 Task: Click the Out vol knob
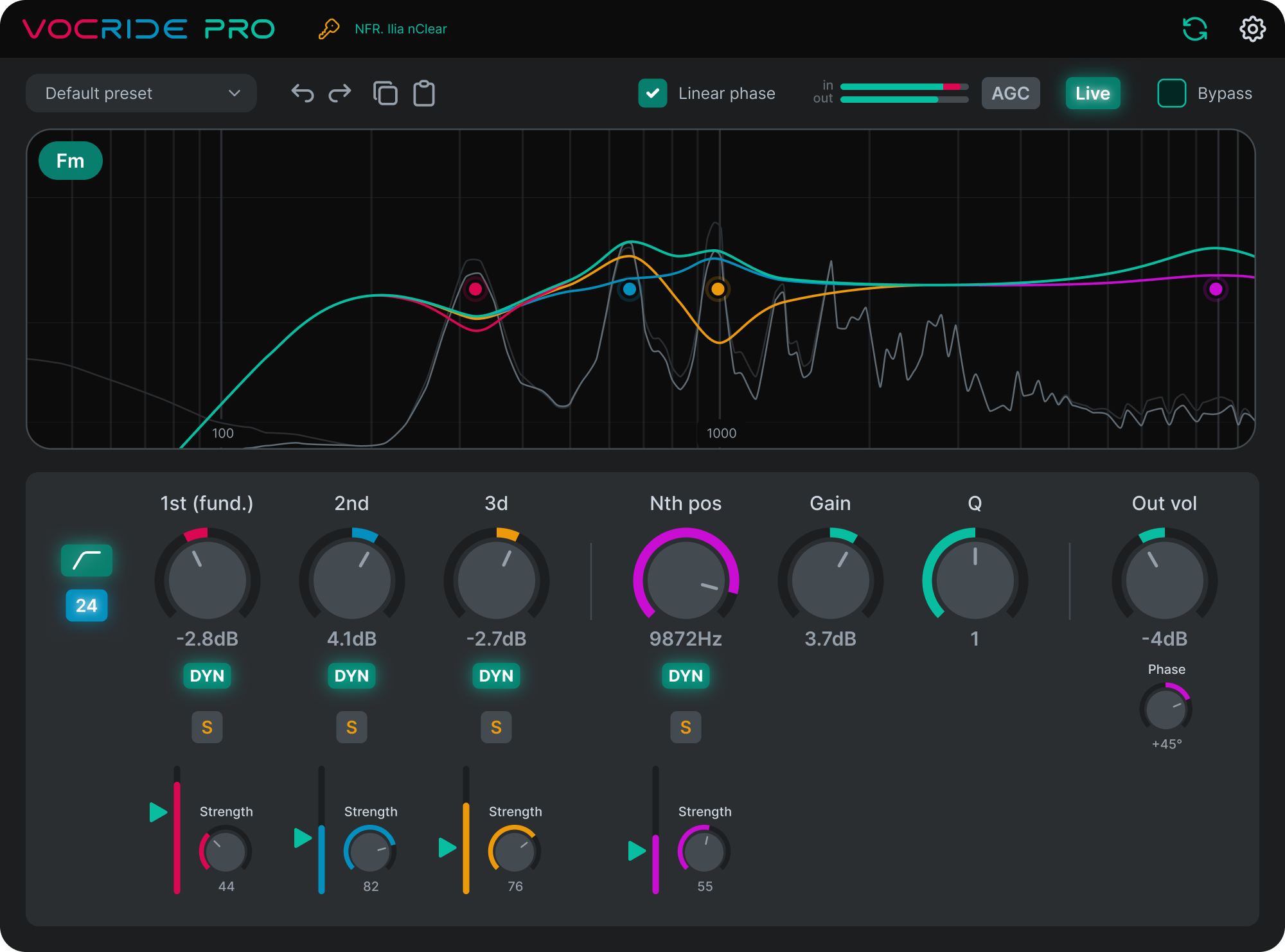click(1164, 579)
